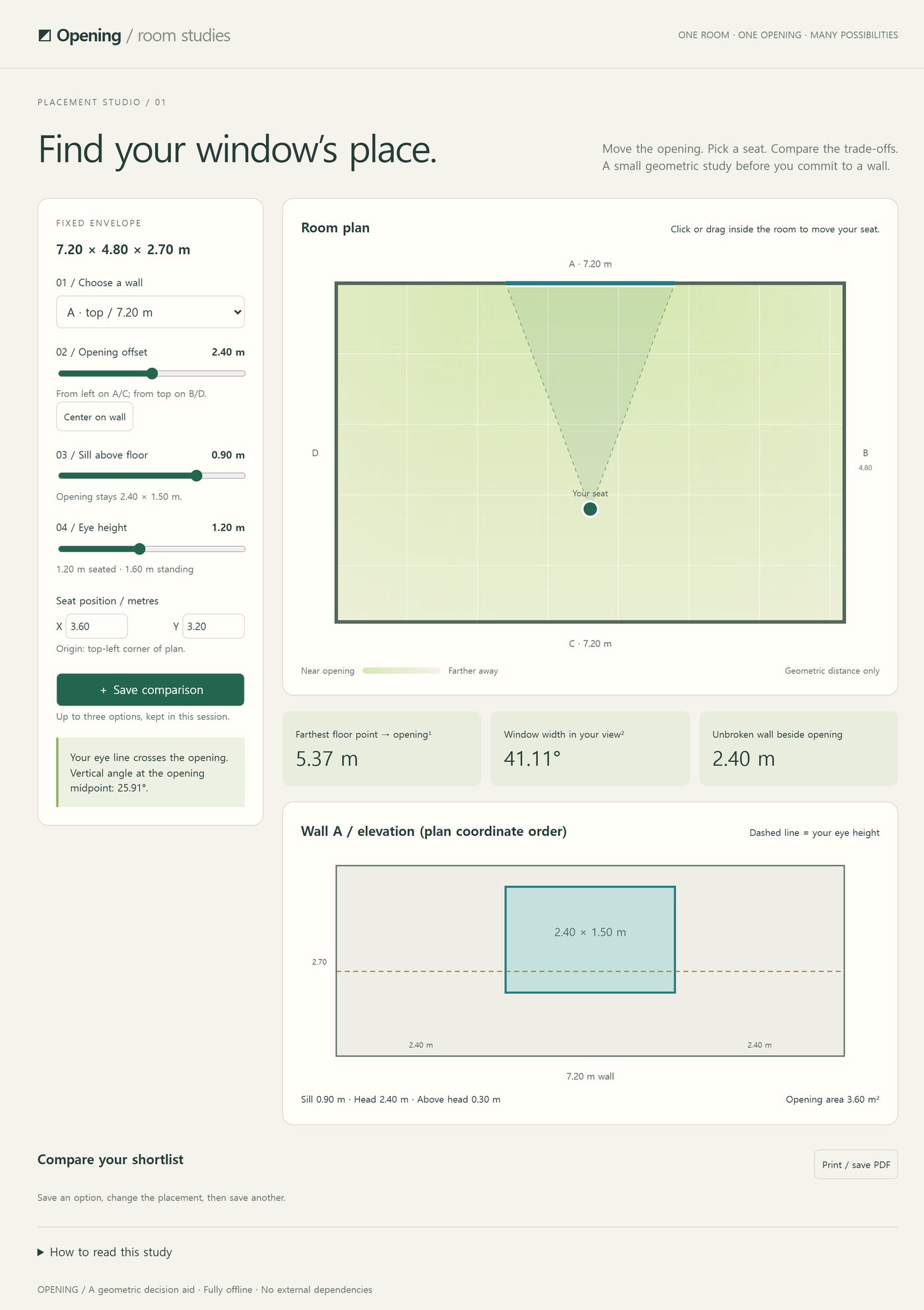Click the Opening area 3.60 m² text
The width and height of the screenshot is (924, 1310).
(x=832, y=1099)
